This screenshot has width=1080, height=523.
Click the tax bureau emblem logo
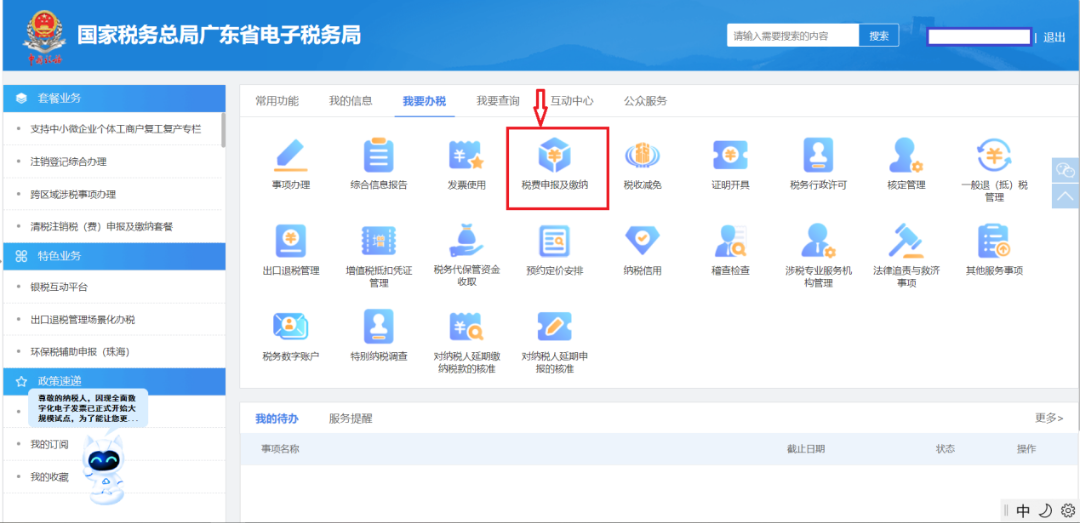pos(45,37)
